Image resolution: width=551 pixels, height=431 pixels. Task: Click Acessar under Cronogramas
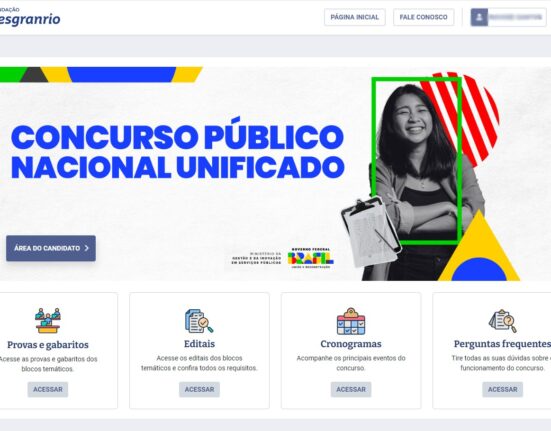tap(351, 389)
